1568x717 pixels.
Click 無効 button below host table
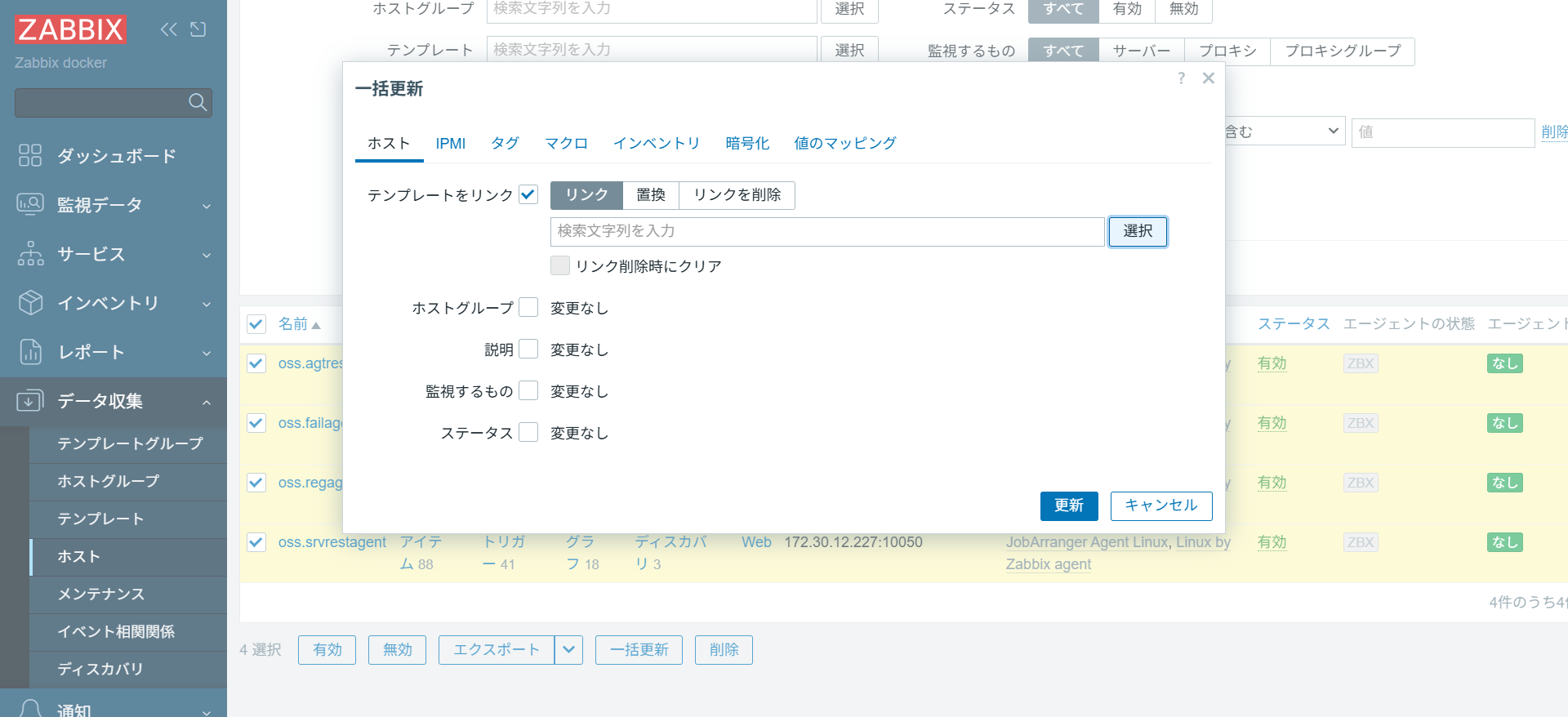[x=398, y=650]
